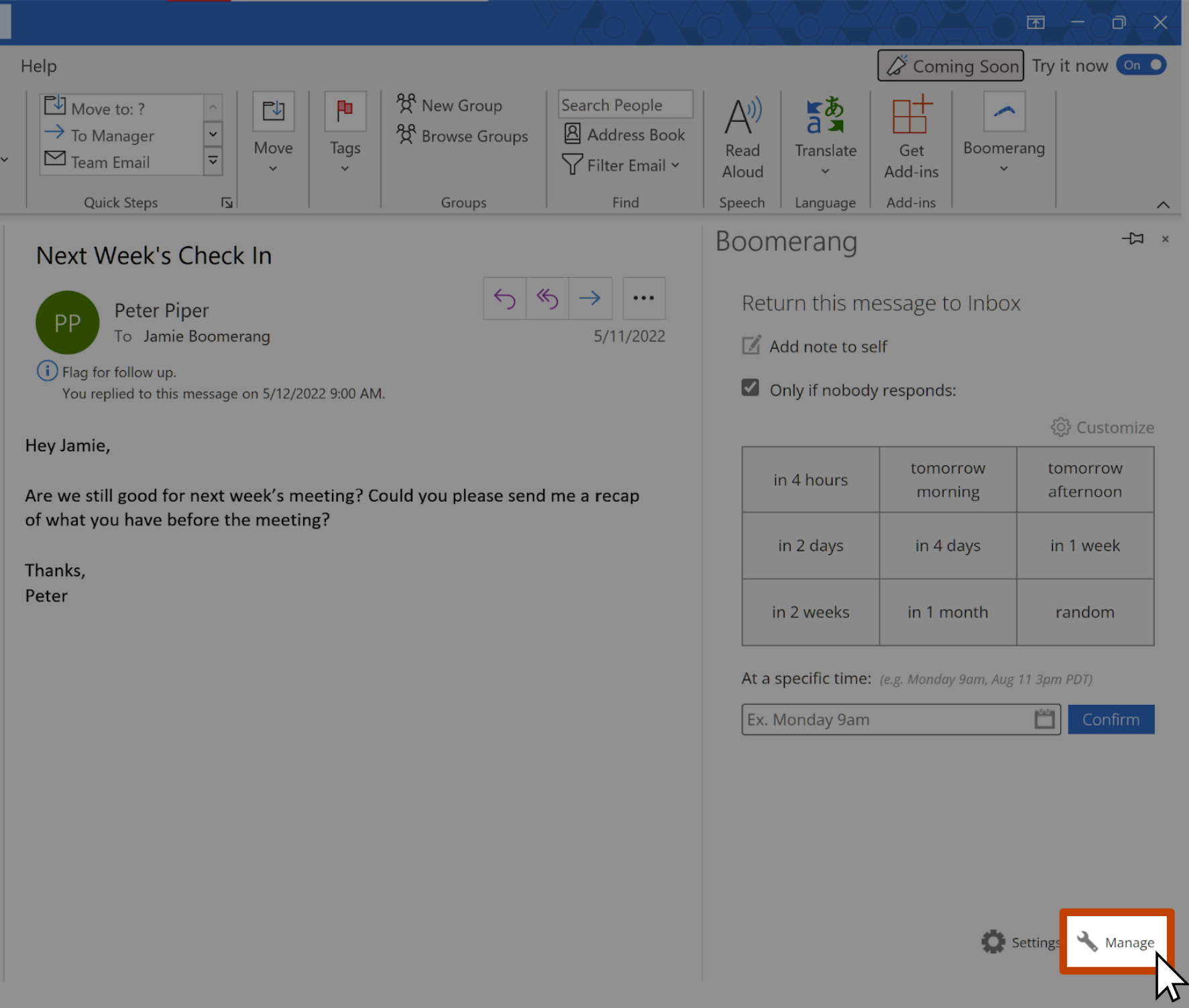Open the Address Book
Image resolution: width=1189 pixels, height=1008 pixels.
coord(624,134)
